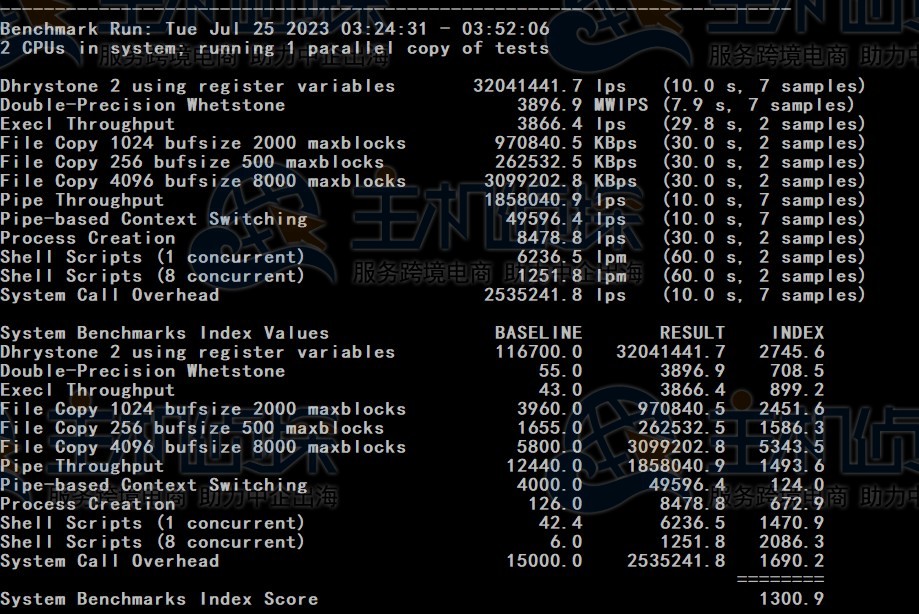919x614 pixels.
Task: Click the BASELINE column header
Action: coord(538,333)
